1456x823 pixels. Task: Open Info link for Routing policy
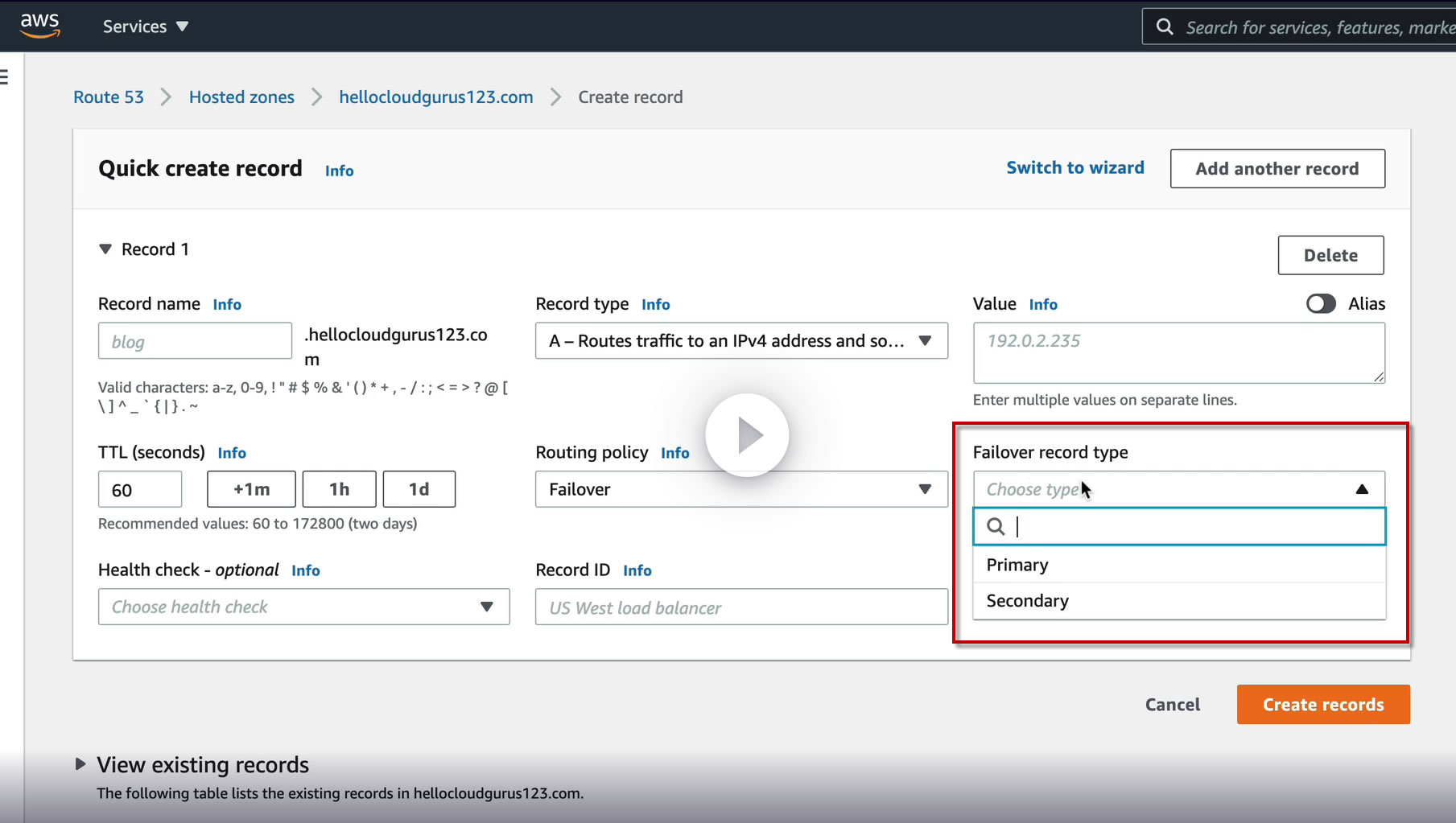pos(674,453)
